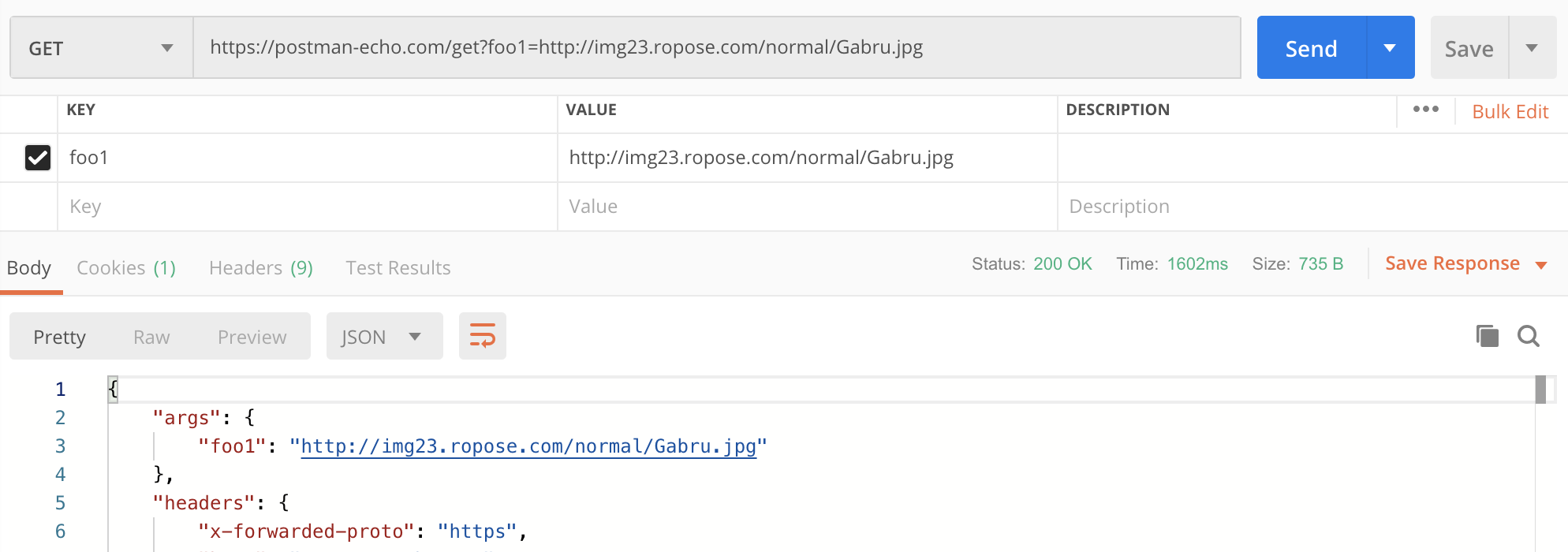Switch to the Body response tab
Image resolution: width=1568 pixels, height=552 pixels.
coord(29,268)
